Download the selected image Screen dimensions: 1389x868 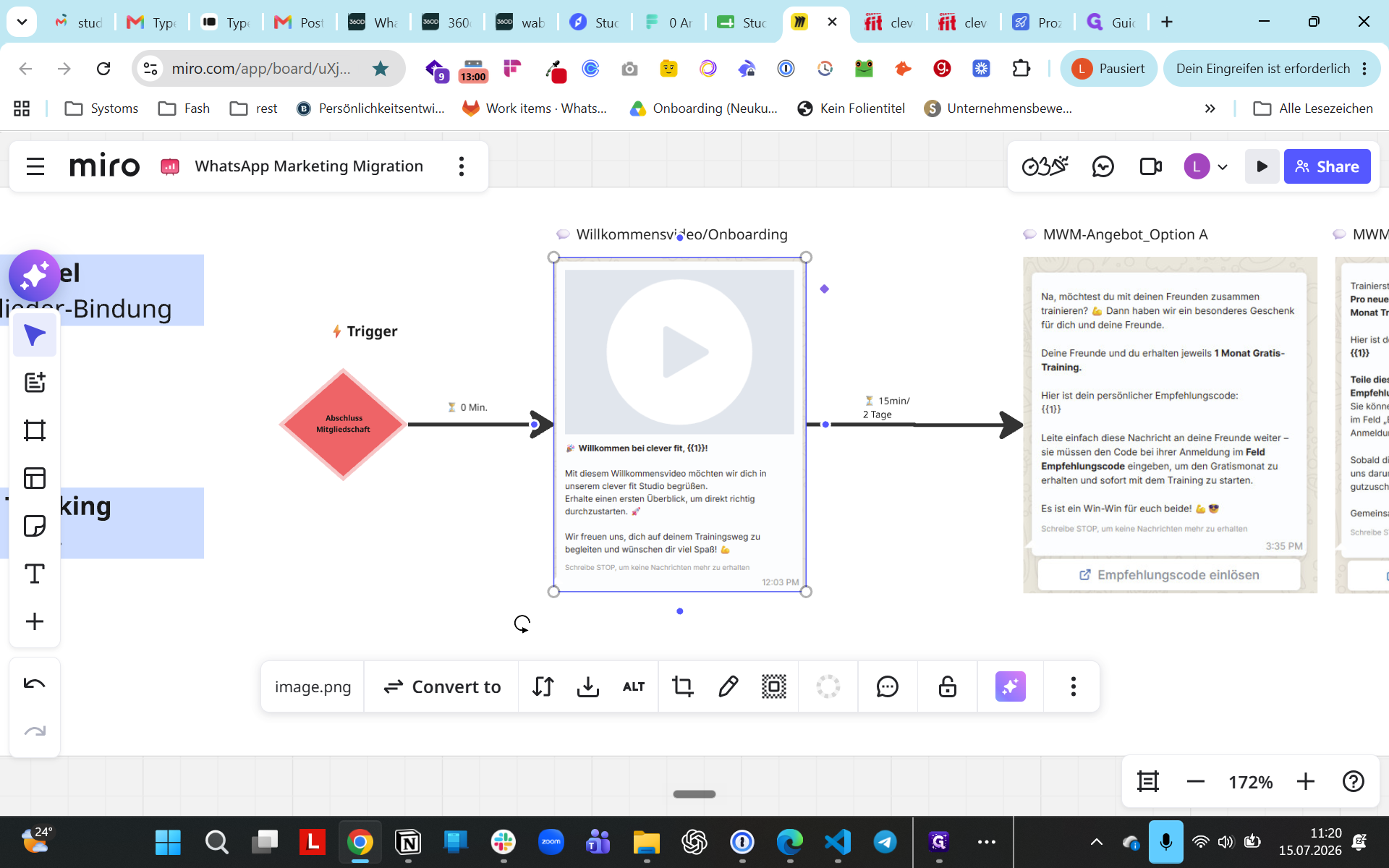[588, 686]
